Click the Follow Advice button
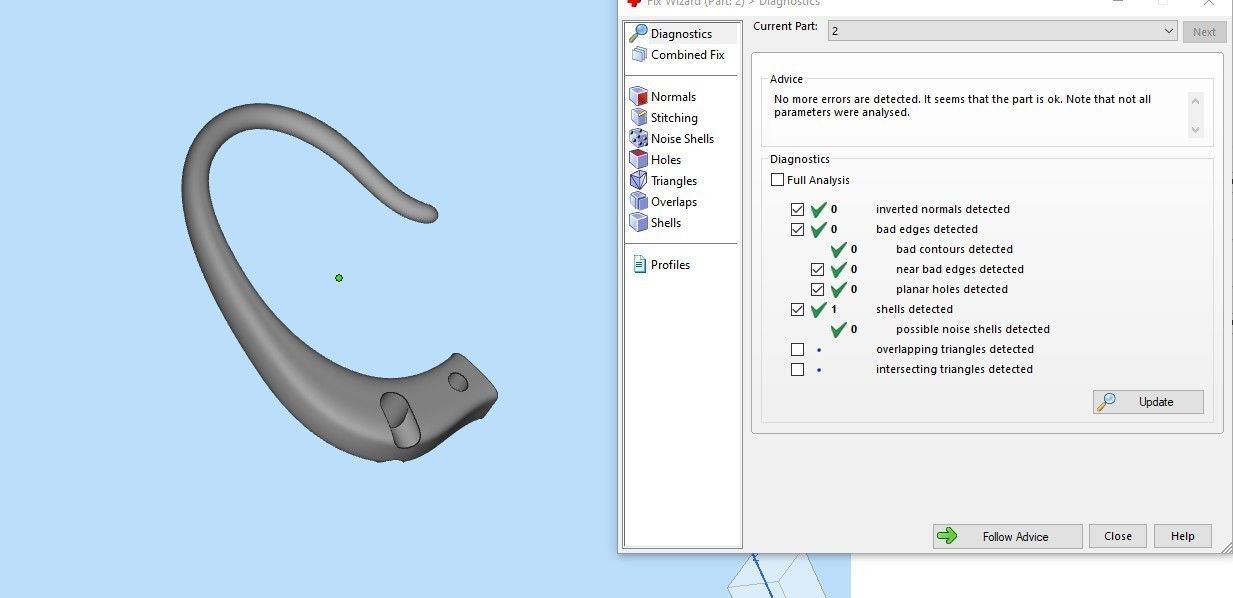Viewport: 1233px width, 598px height. click(x=1007, y=536)
